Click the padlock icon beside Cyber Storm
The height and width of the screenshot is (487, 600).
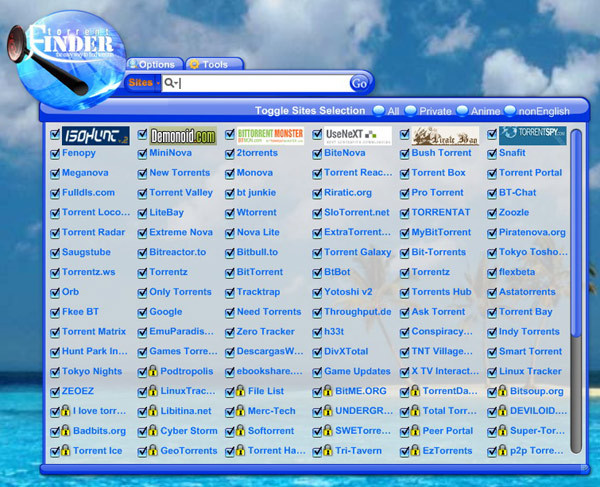click(x=153, y=430)
